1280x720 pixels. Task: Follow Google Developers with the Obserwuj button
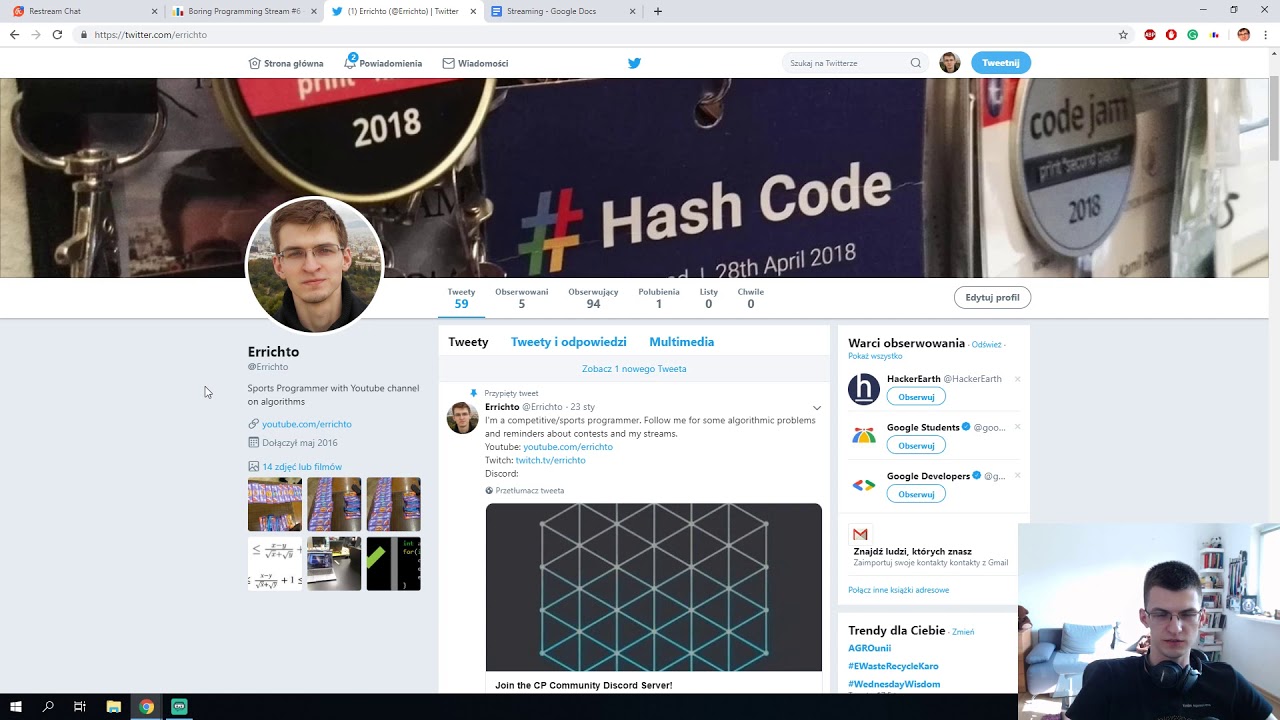(916, 494)
